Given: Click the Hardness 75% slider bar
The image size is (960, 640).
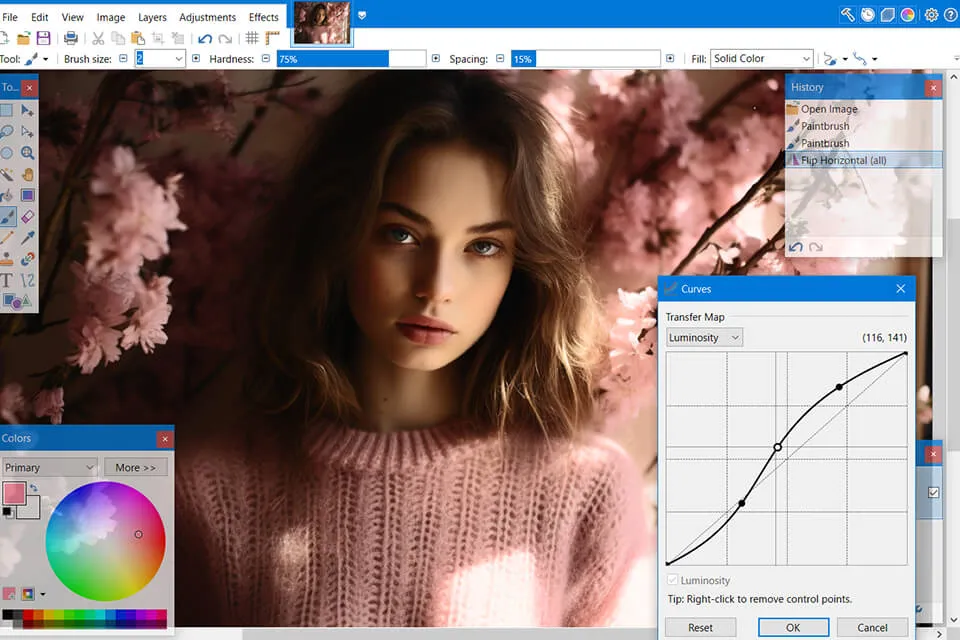Looking at the screenshot, I should (x=351, y=59).
